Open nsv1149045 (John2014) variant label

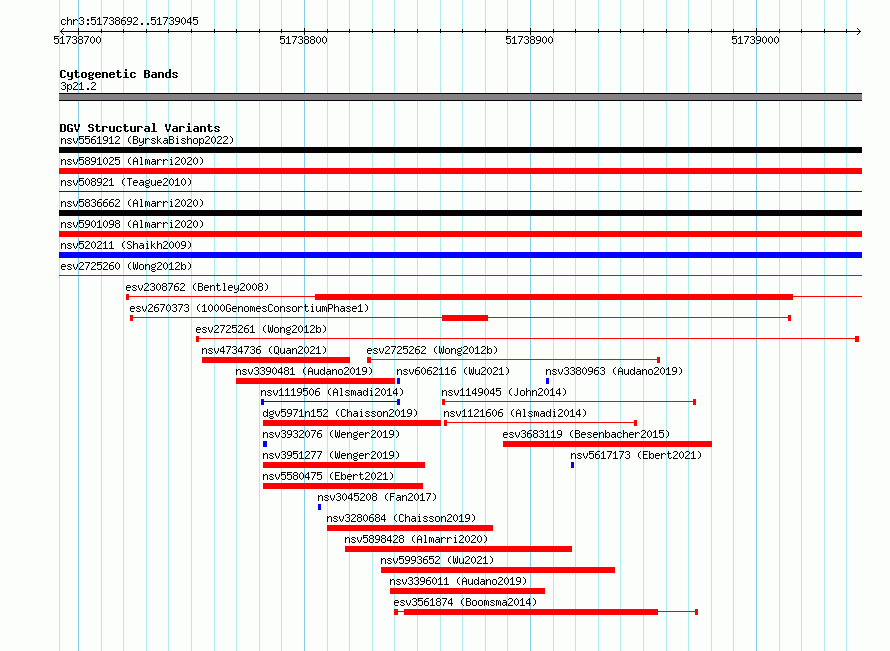tap(504, 392)
